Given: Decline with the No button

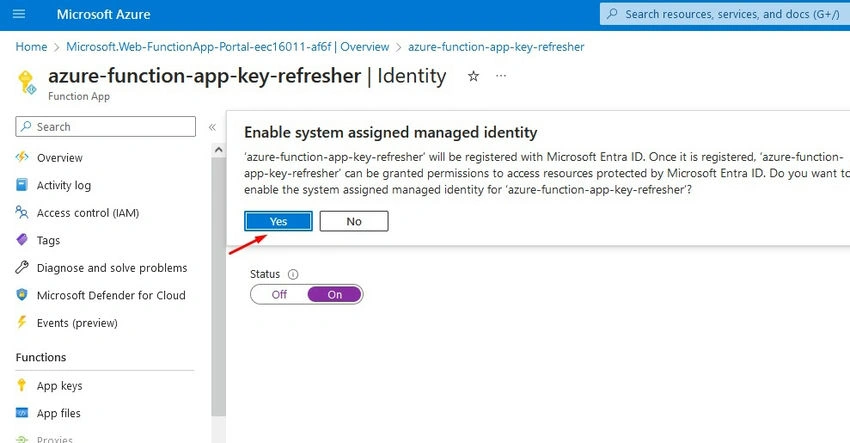Looking at the screenshot, I should pyautogui.click(x=354, y=221).
